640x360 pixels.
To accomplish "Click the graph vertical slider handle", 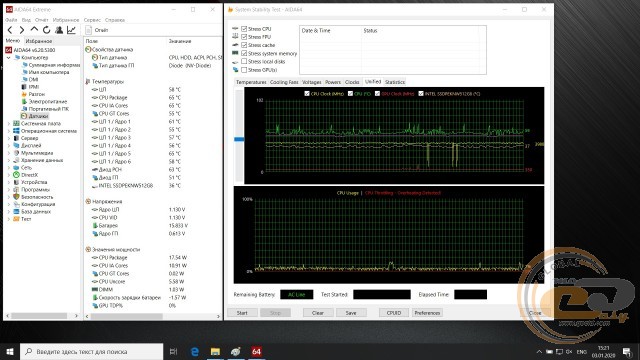I will tap(239, 139).
